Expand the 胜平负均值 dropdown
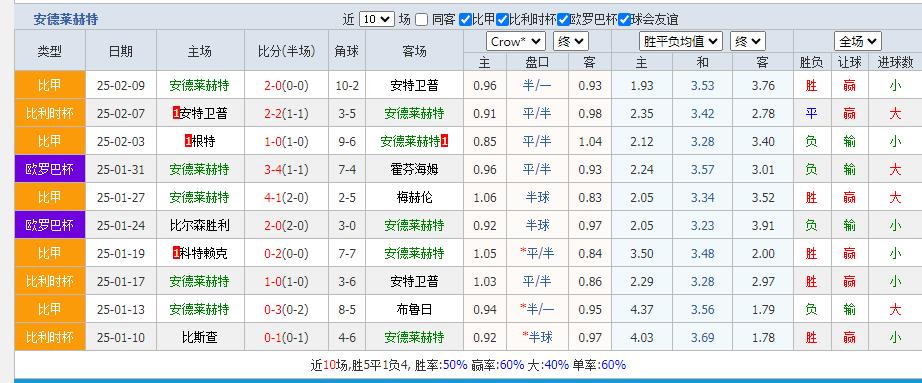This screenshot has width=922, height=383. (680, 42)
